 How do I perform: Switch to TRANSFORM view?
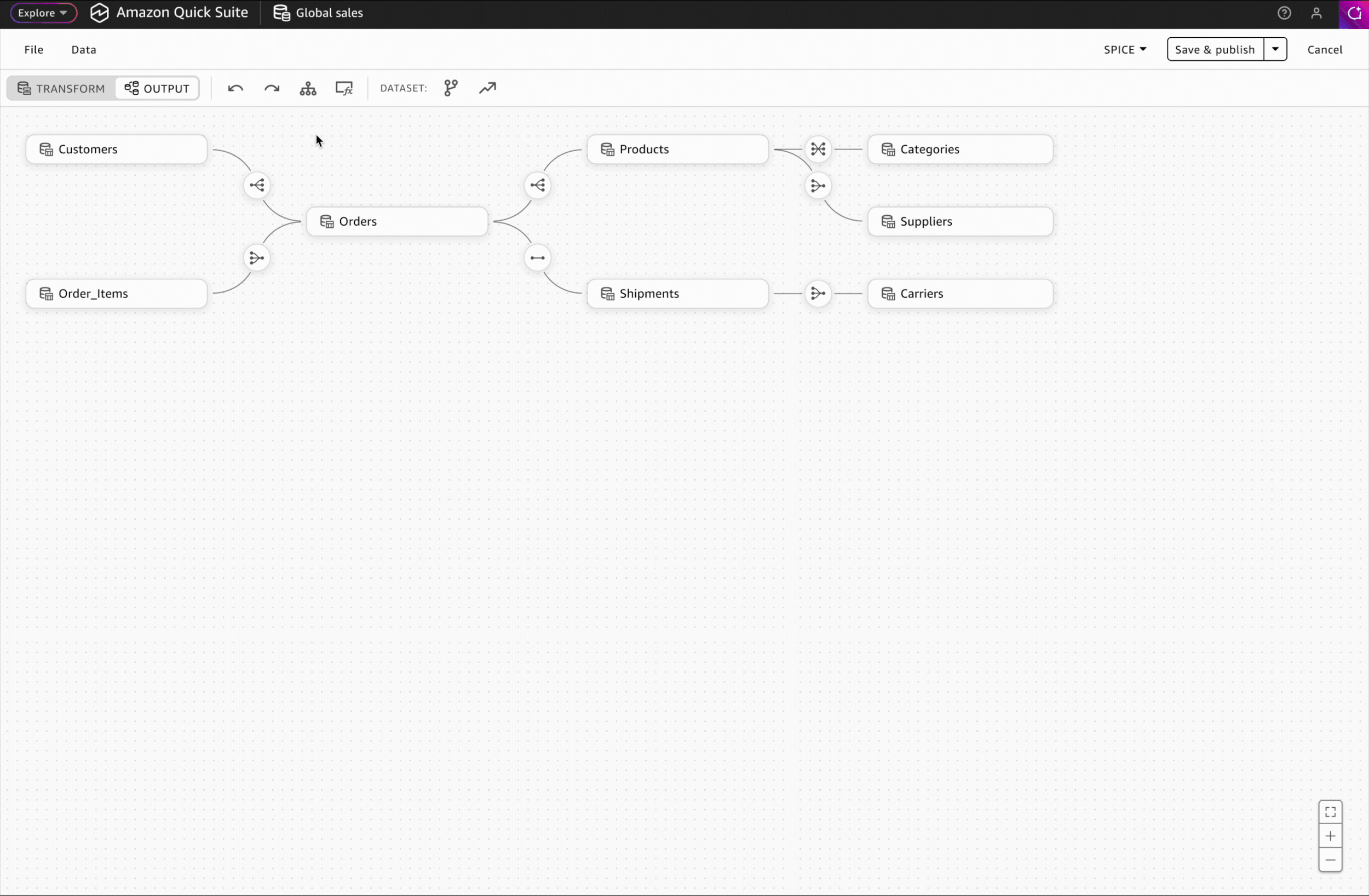[61, 88]
